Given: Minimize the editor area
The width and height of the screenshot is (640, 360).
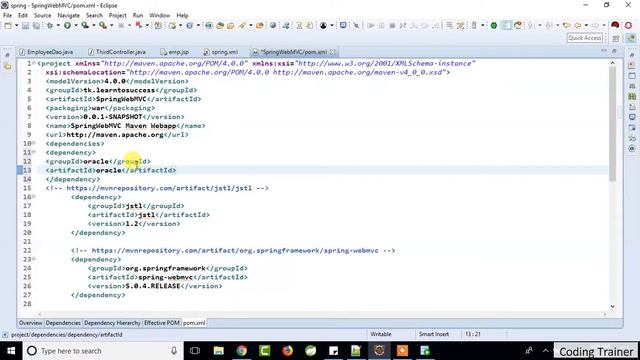Looking at the screenshot, I should click(x=604, y=51).
